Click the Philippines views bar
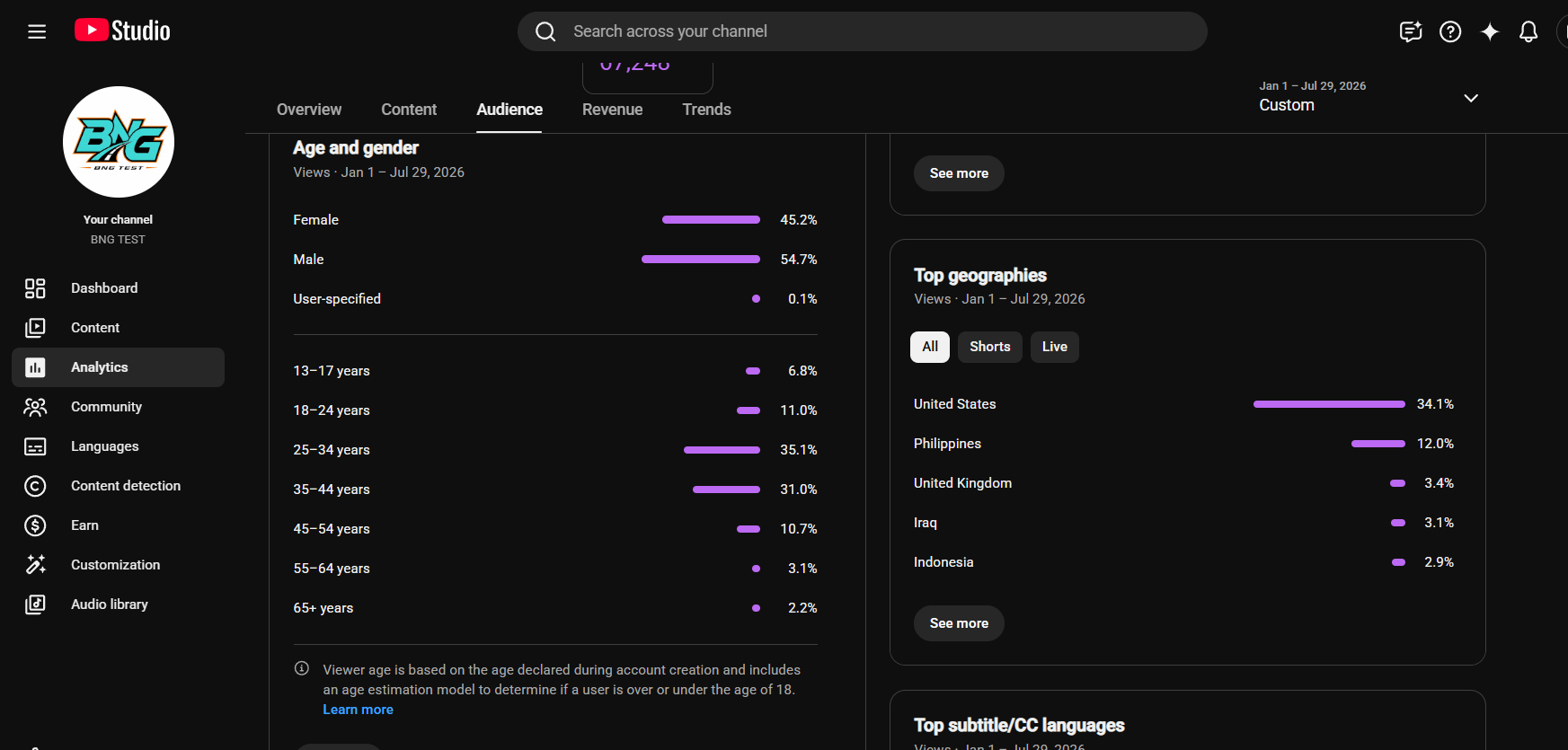 (1378, 444)
